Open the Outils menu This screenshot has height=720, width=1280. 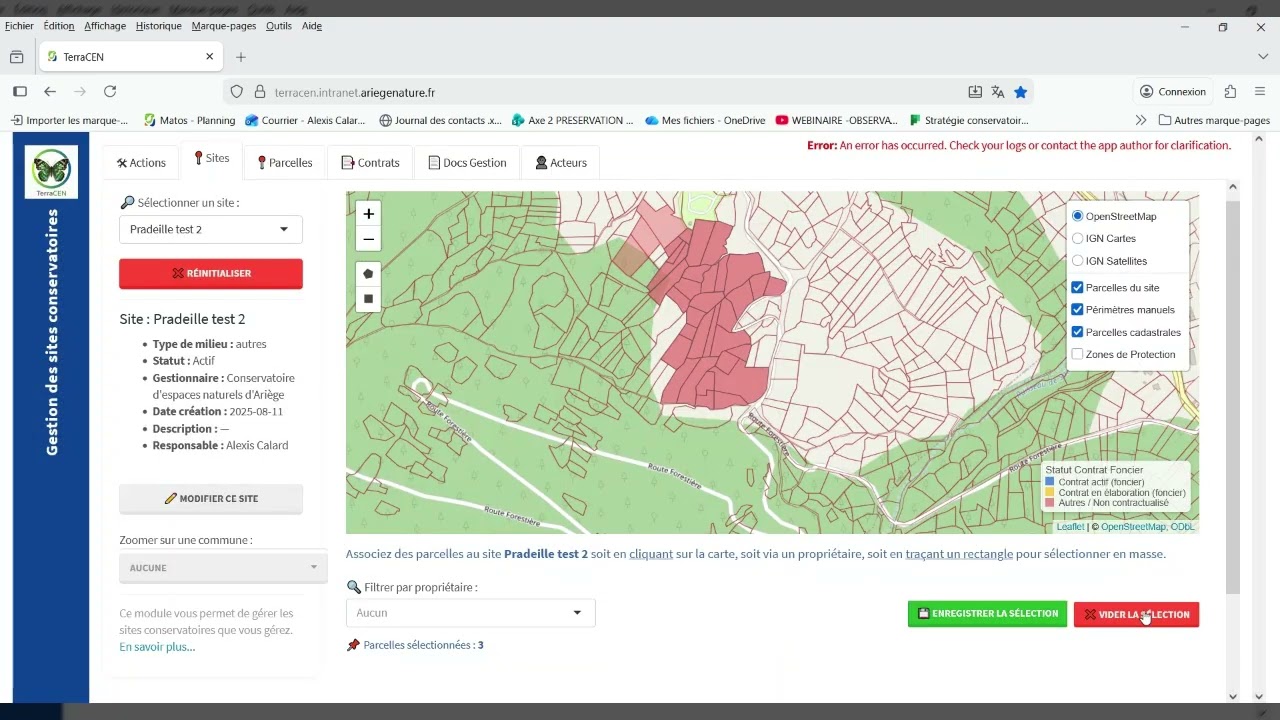tap(279, 26)
